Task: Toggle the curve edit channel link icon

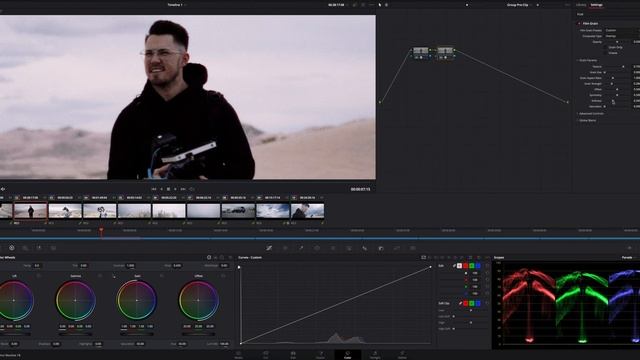Action: tap(454, 266)
